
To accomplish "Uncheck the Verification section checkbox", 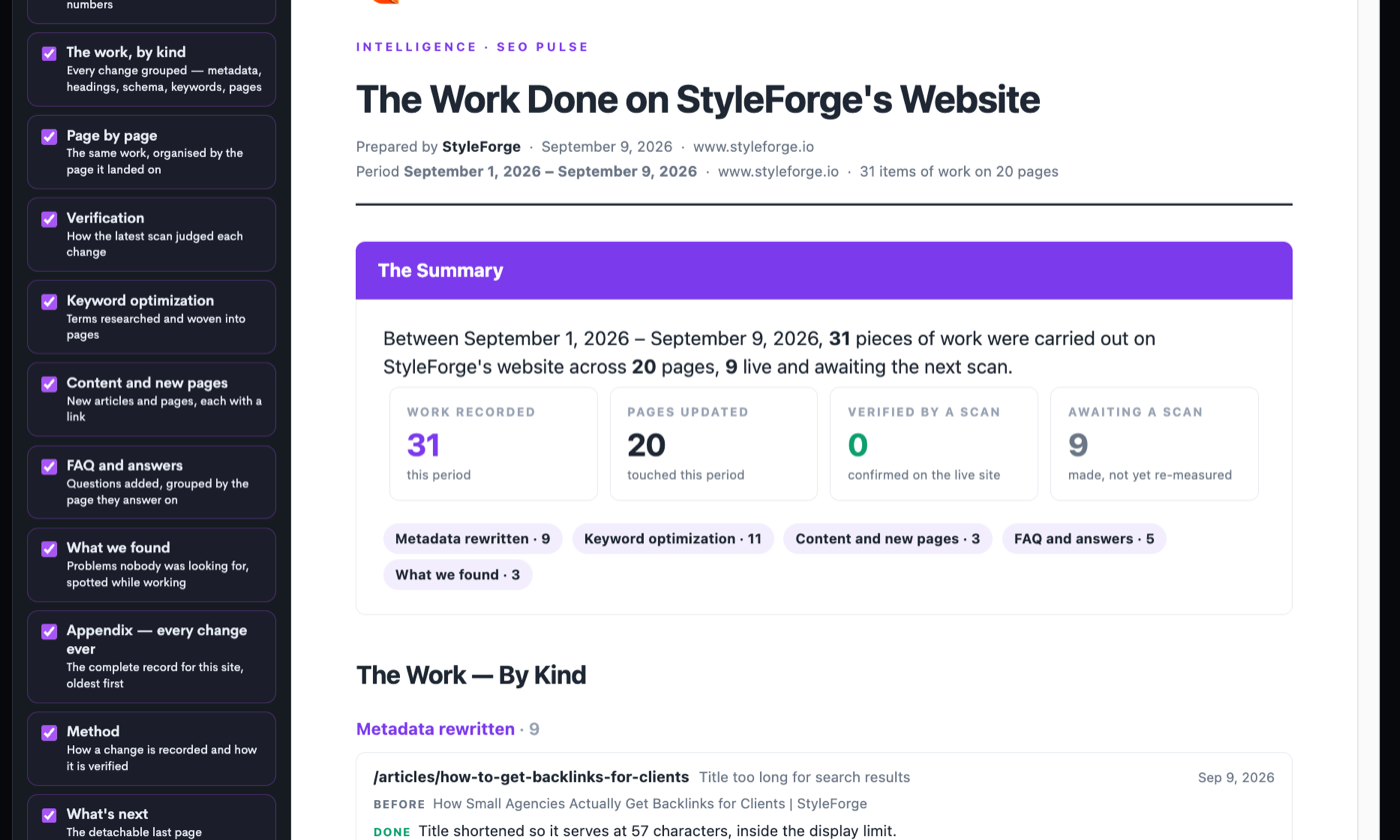I will 49,219.
